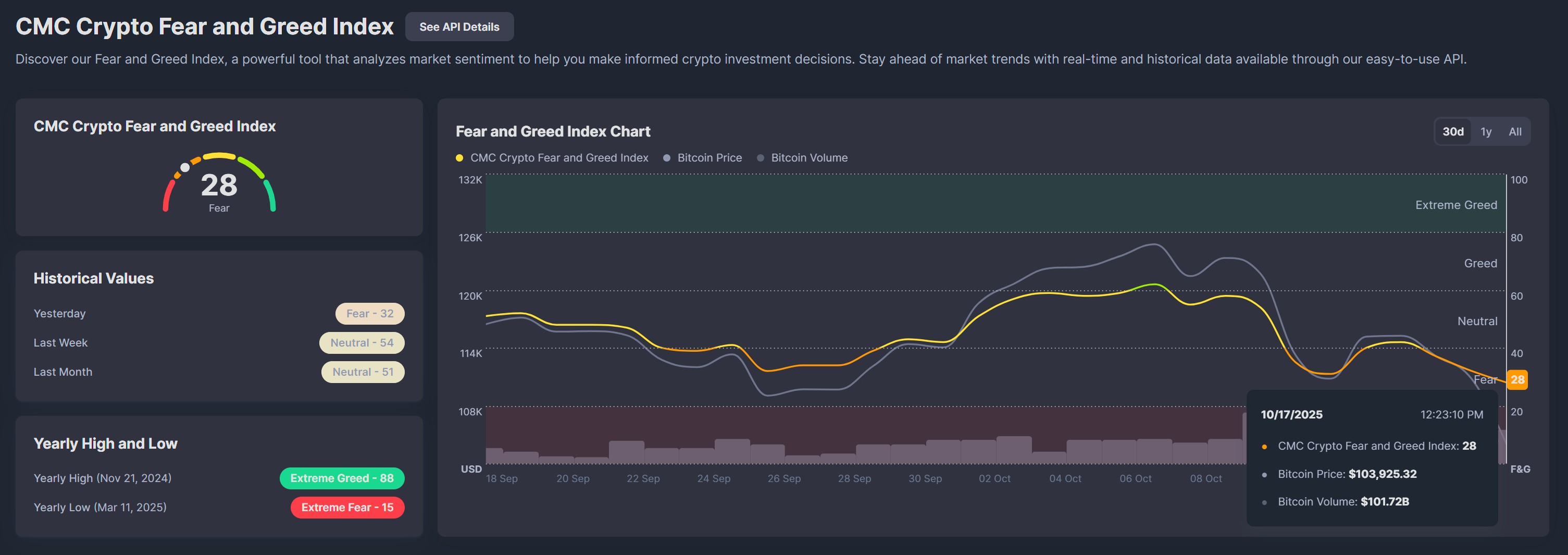The height and width of the screenshot is (555, 1568).
Task: Click the Extreme Fear - 15 yearly low badge
Action: (347, 507)
